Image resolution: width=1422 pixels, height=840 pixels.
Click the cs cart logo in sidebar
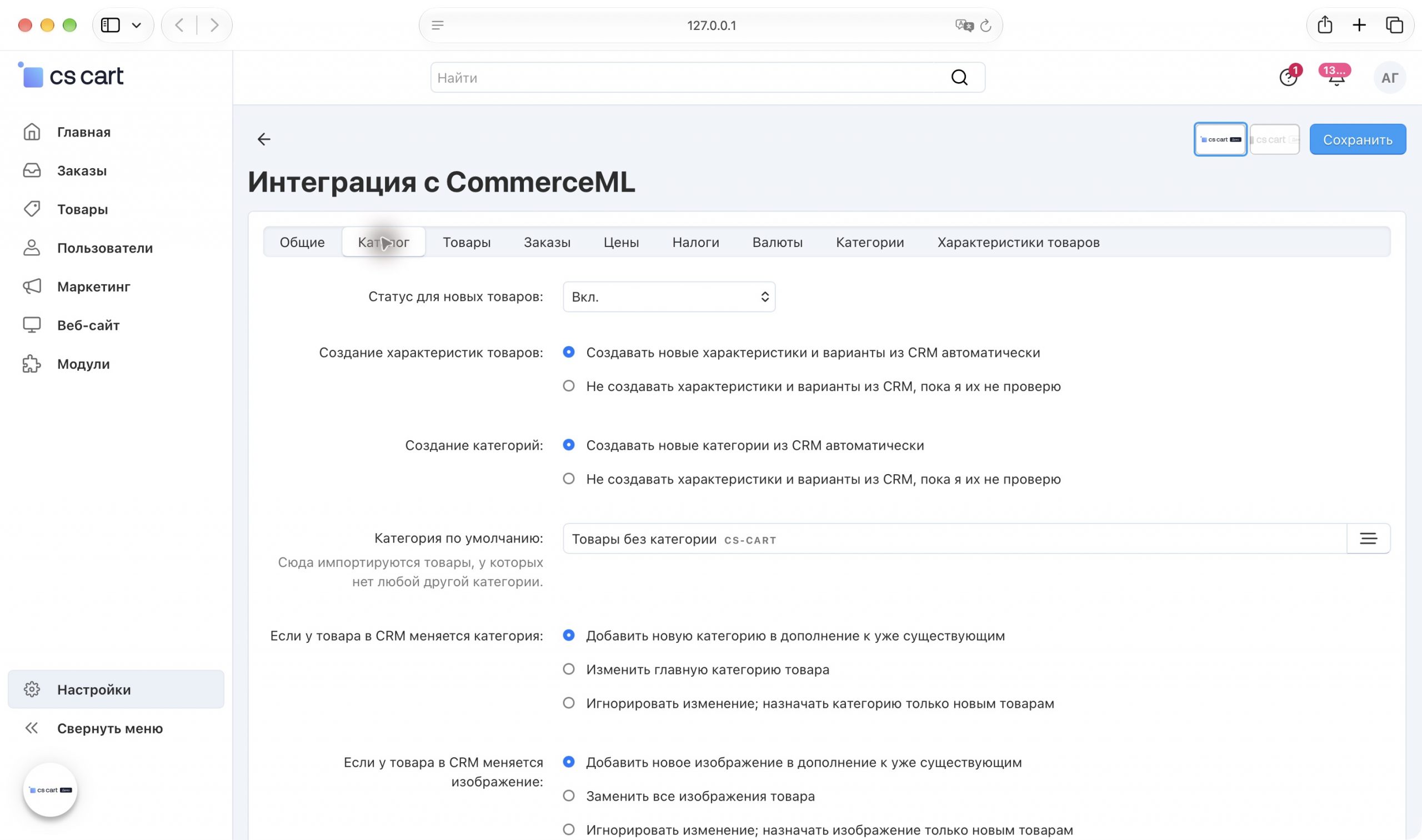[71, 76]
